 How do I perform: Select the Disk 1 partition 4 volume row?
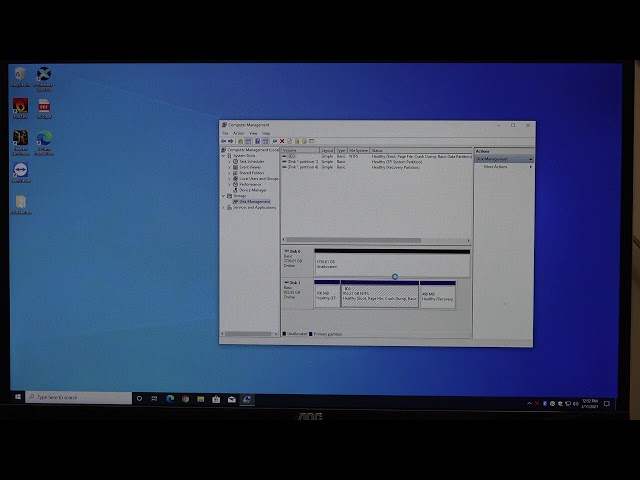click(x=376, y=167)
